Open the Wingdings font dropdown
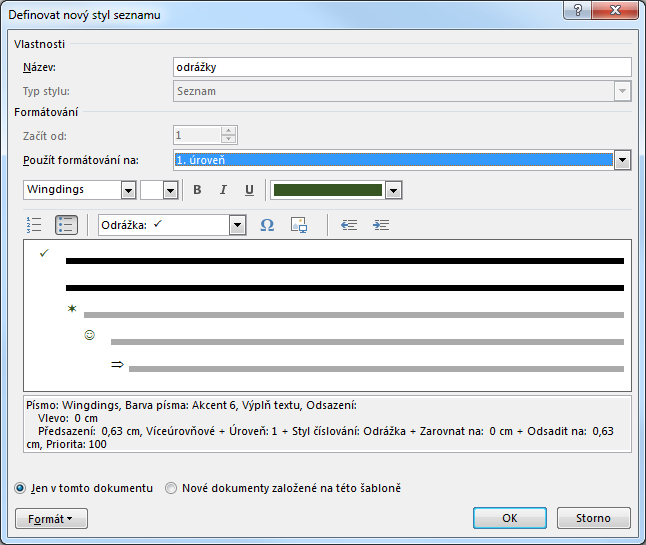This screenshot has height=545, width=646. (128, 190)
